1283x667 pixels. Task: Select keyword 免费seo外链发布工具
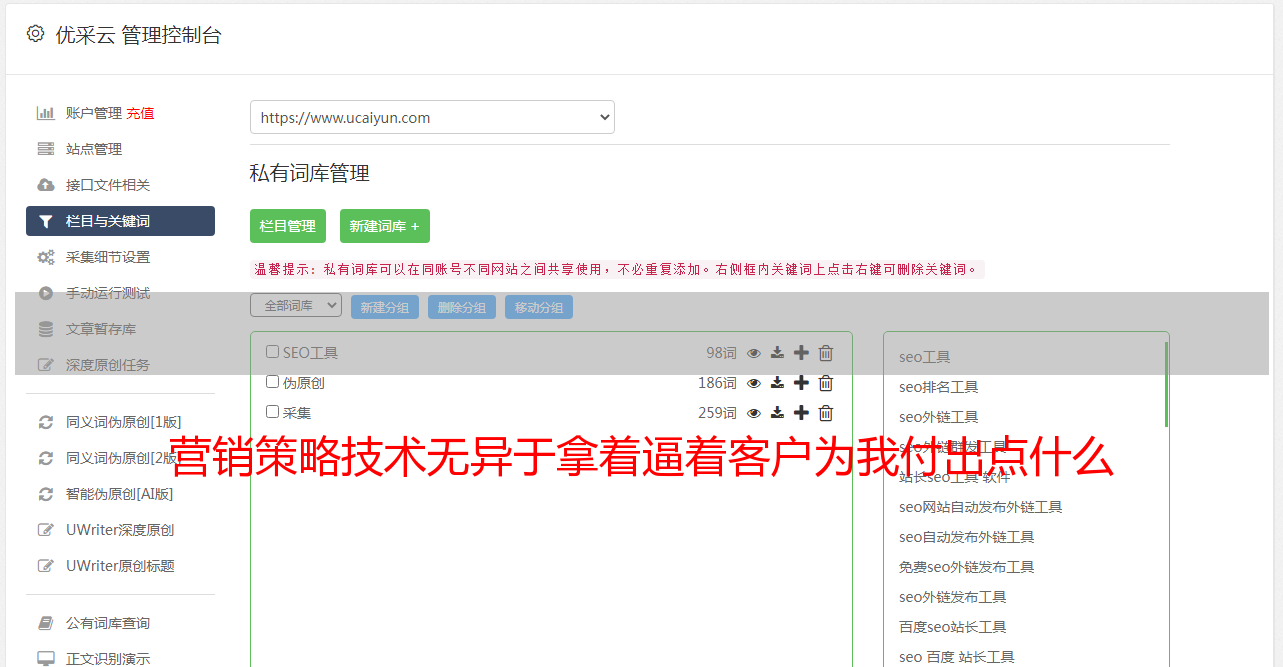(x=966, y=567)
